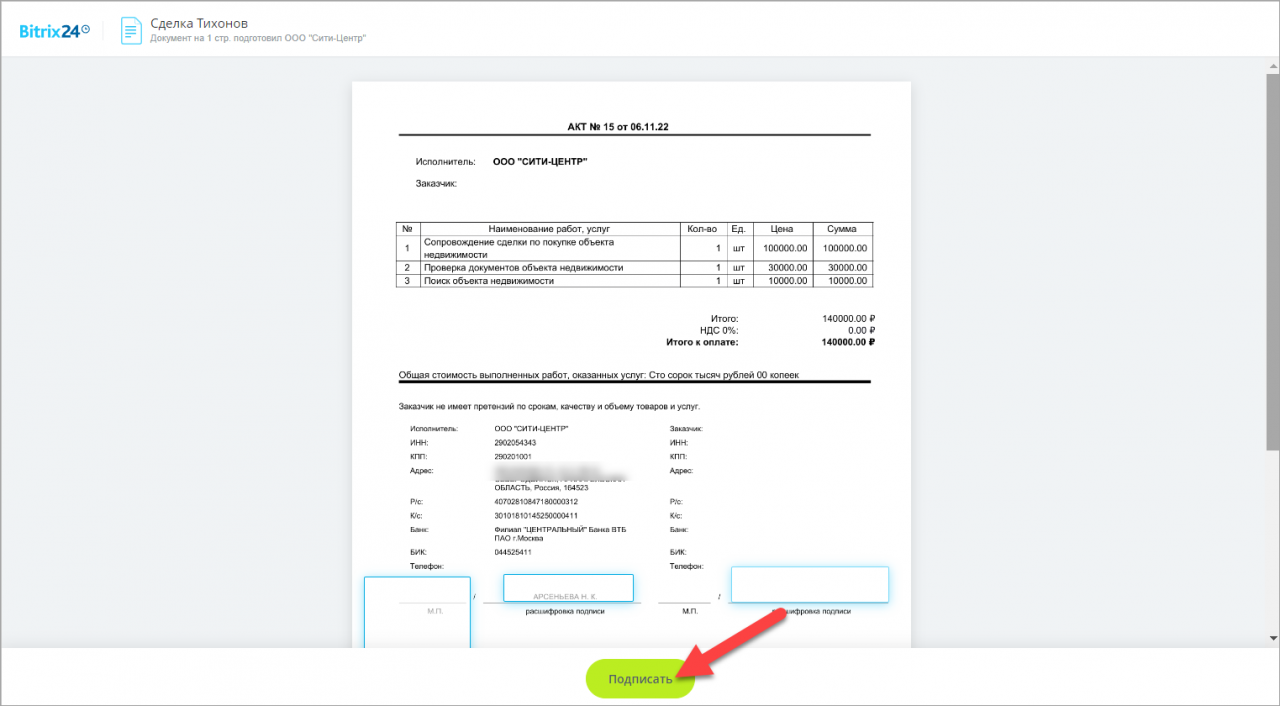
Task: Click the scrollbar up arrow
Action: (1272, 64)
